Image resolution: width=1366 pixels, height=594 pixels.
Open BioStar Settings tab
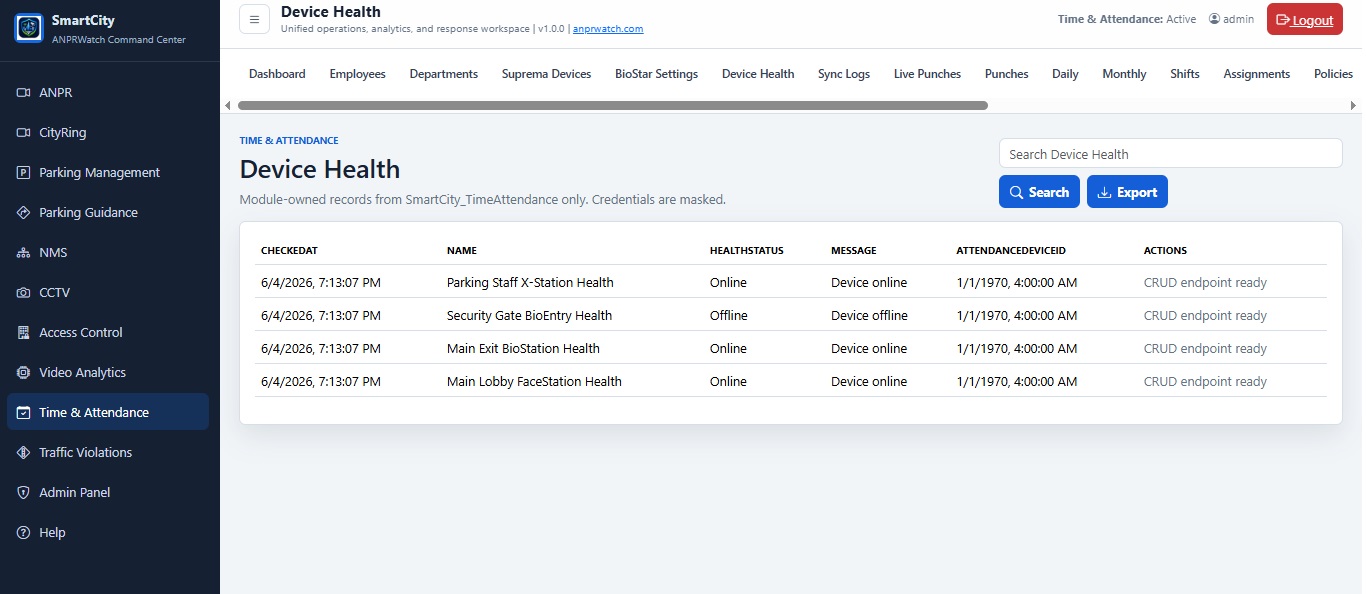[656, 74]
